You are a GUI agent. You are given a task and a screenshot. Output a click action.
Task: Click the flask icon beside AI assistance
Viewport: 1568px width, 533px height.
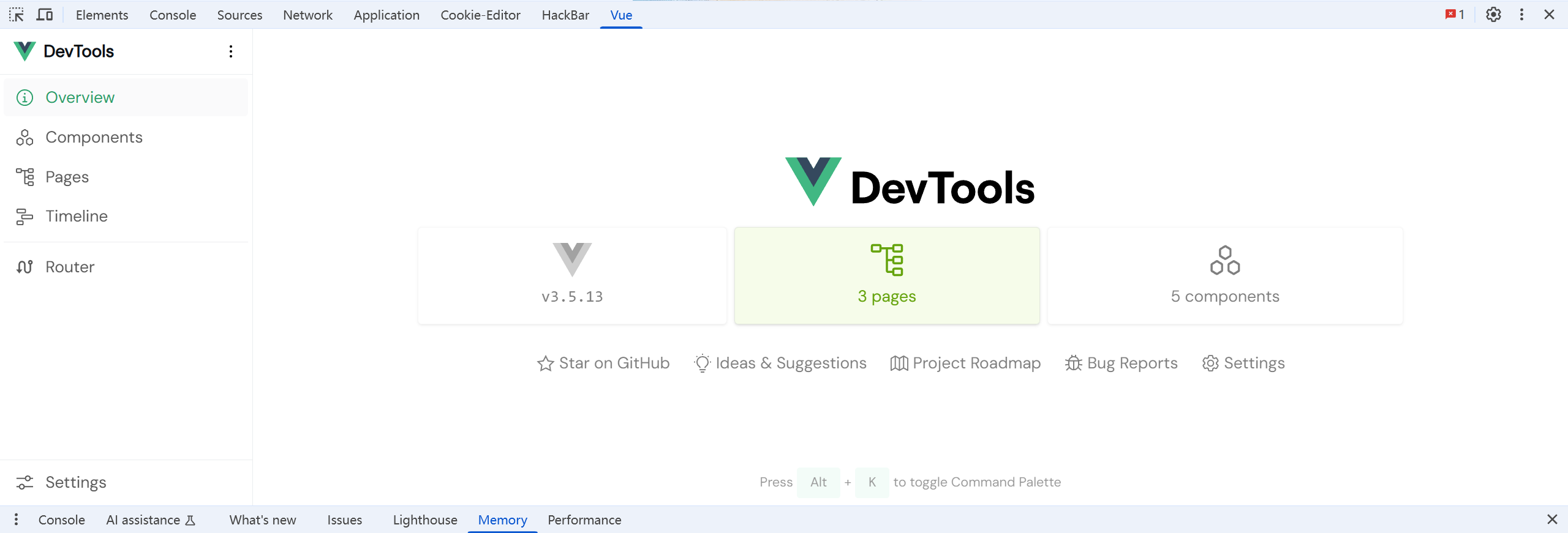click(x=190, y=520)
